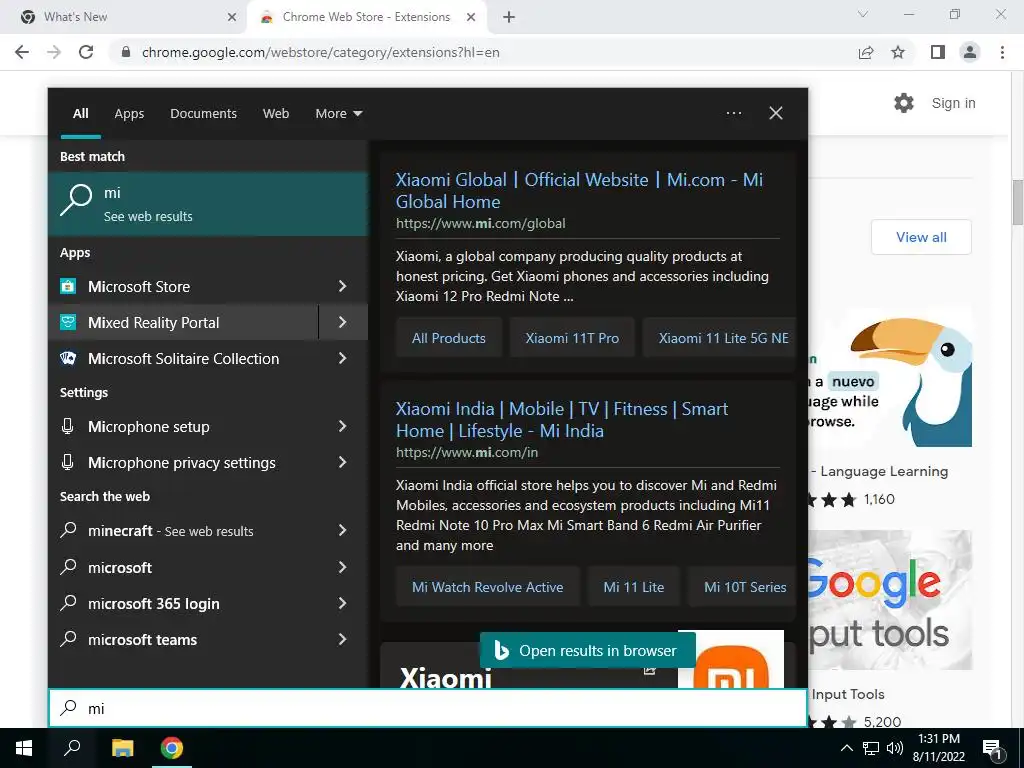Viewport: 1024px width, 768px height.
Task: Open Xiaomi India website link
Action: click(562, 419)
